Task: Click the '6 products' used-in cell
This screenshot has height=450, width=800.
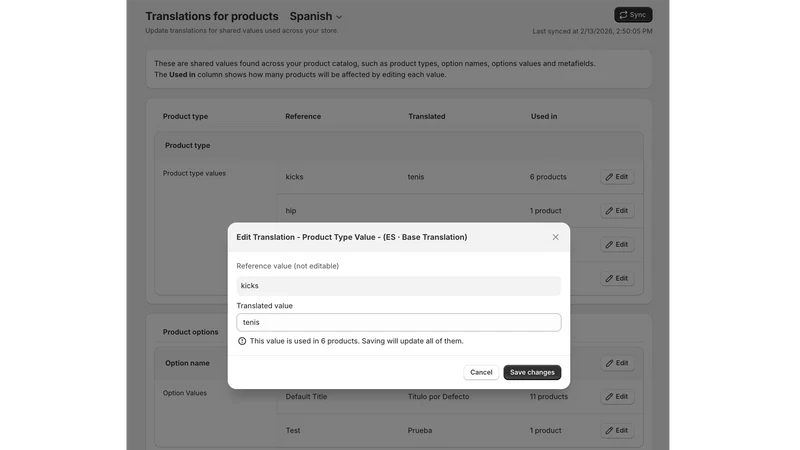Action: pos(548,177)
